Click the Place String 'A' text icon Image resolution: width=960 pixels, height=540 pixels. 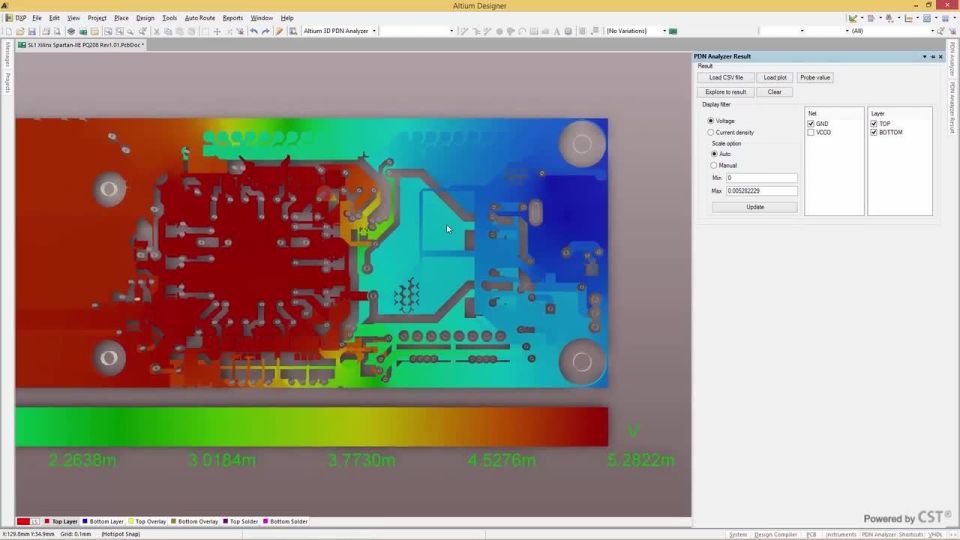(557, 31)
